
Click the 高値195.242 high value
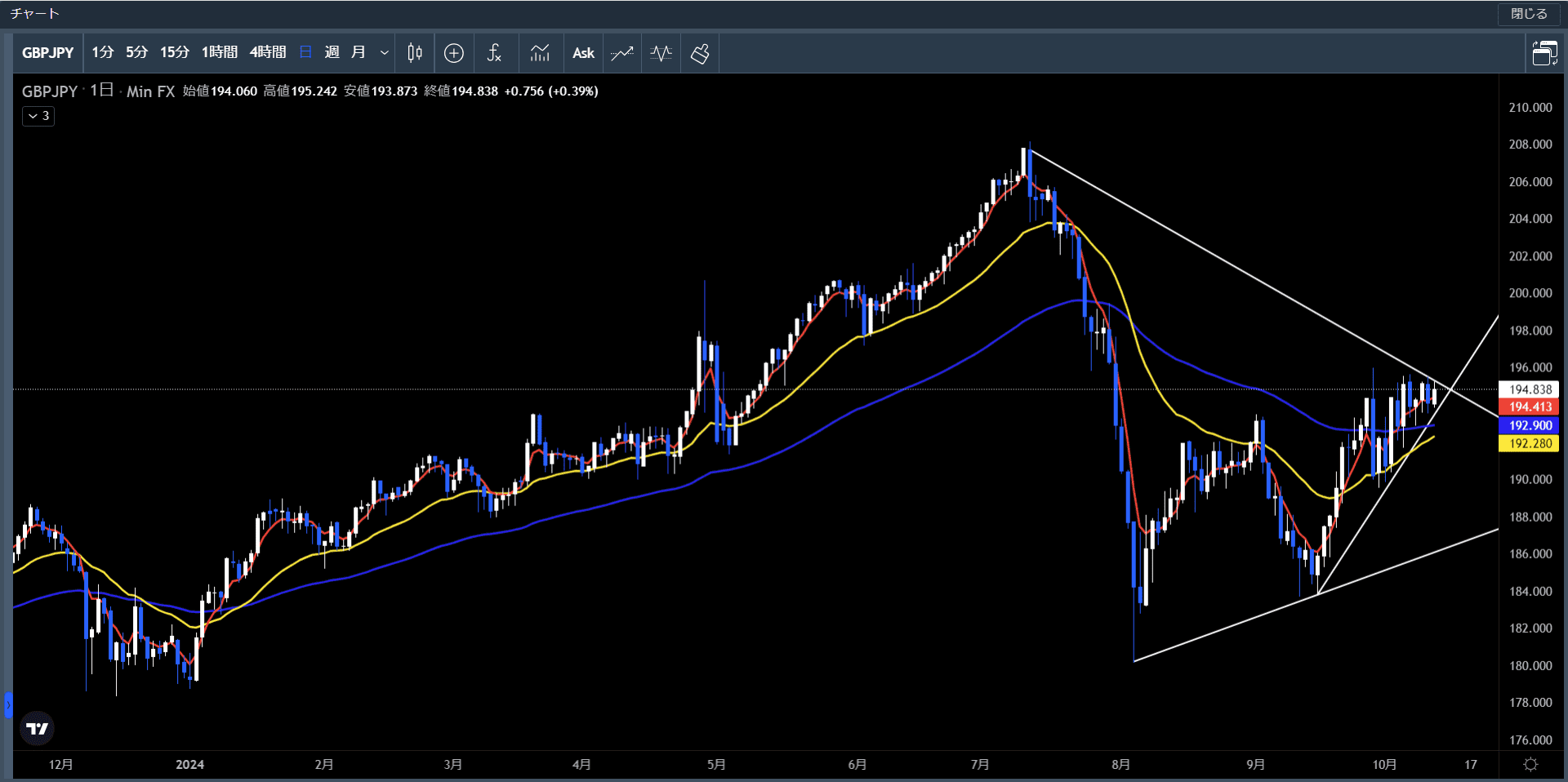(300, 91)
